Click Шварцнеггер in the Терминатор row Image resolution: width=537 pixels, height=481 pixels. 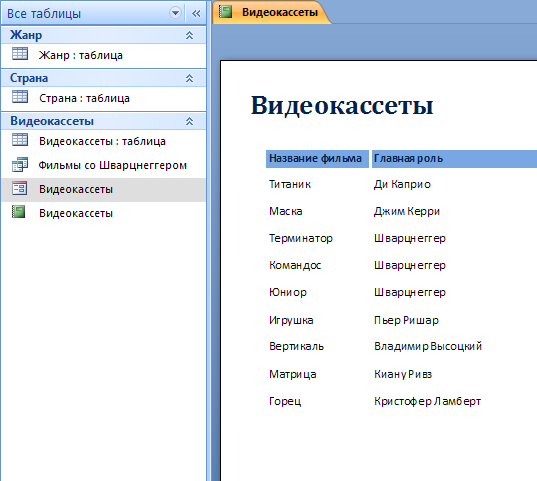(x=410, y=238)
